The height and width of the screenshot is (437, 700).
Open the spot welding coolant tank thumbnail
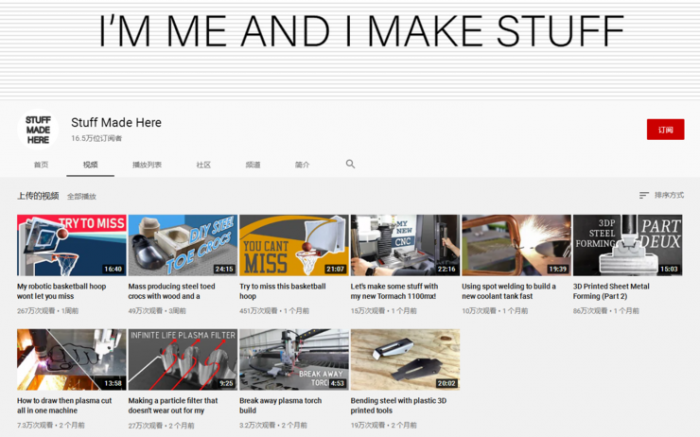[515, 245]
